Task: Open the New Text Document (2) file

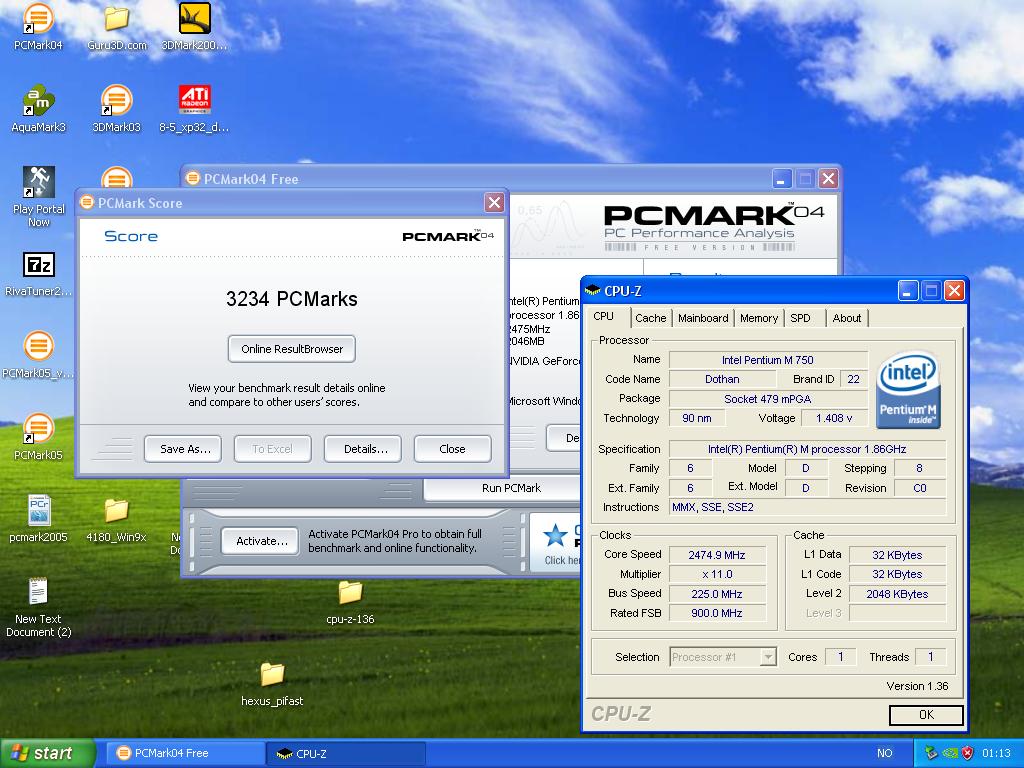Action: [39, 607]
